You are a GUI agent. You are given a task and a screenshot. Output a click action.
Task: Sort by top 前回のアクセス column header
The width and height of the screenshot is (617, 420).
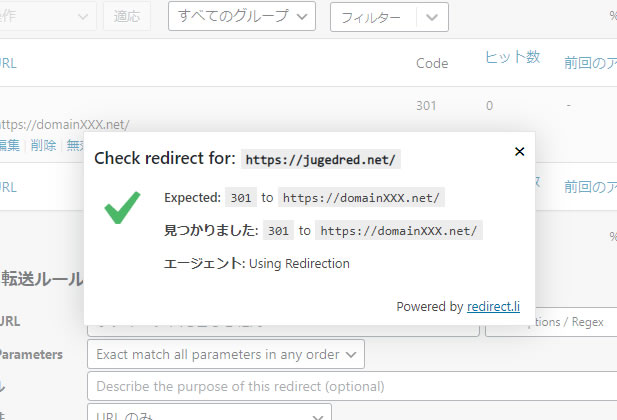tap(590, 63)
